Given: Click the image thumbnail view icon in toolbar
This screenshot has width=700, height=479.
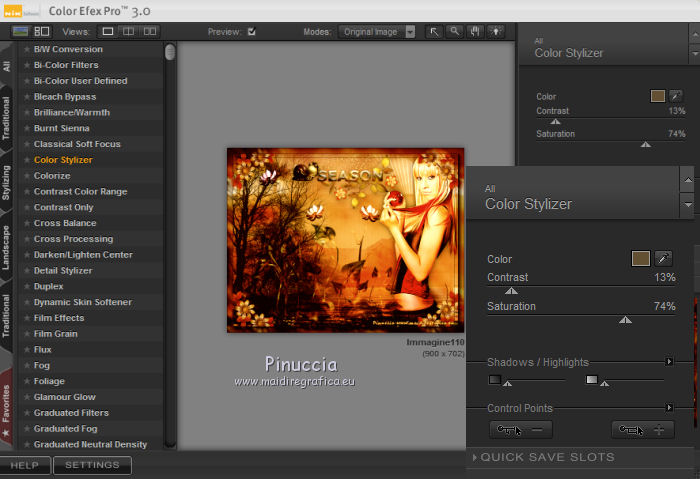Looking at the screenshot, I should click(x=20, y=31).
